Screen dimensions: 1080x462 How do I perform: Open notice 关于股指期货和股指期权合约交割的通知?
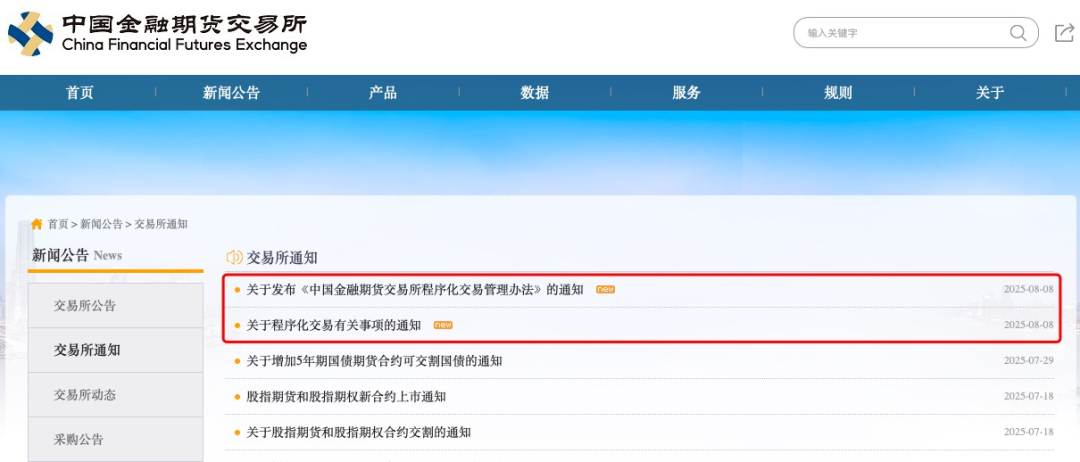coord(358,432)
